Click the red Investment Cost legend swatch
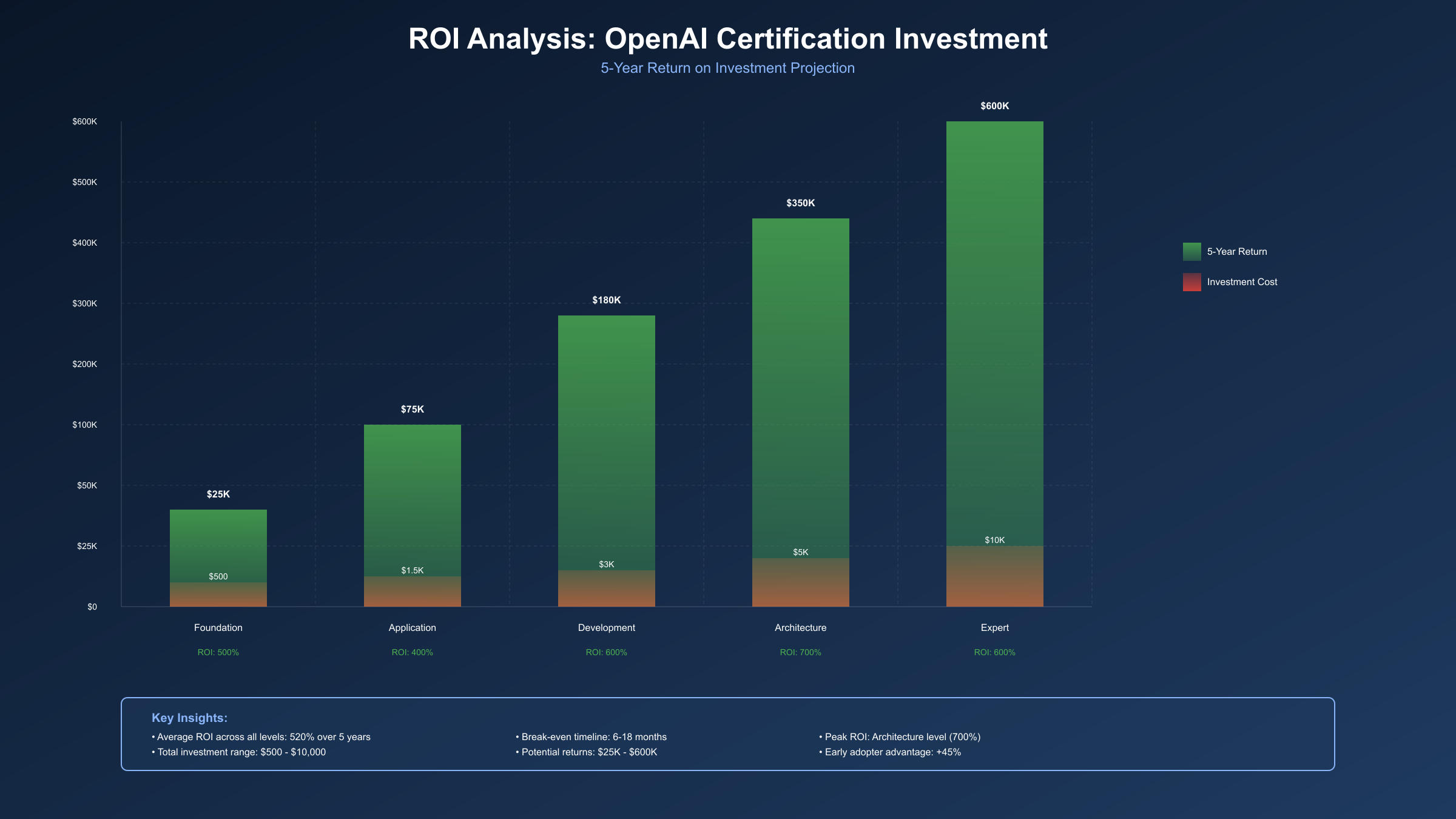Screen dimensions: 1456x819 [1191, 282]
